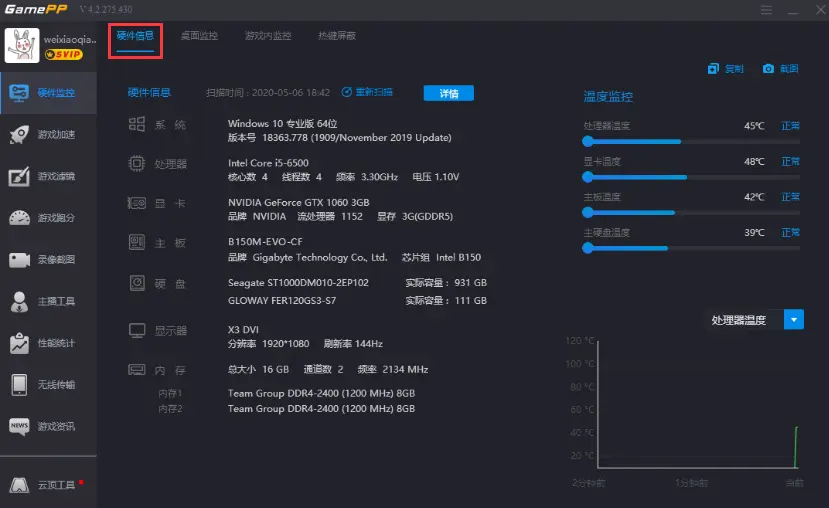Open 无线传输 phone icon in sidebar

click(20, 385)
